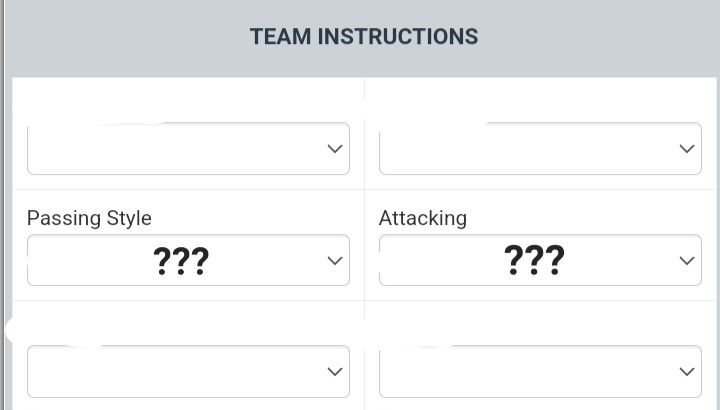The height and width of the screenshot is (410, 720).
Task: Expand the Passing Style dropdown chevron
Action: (x=335, y=260)
